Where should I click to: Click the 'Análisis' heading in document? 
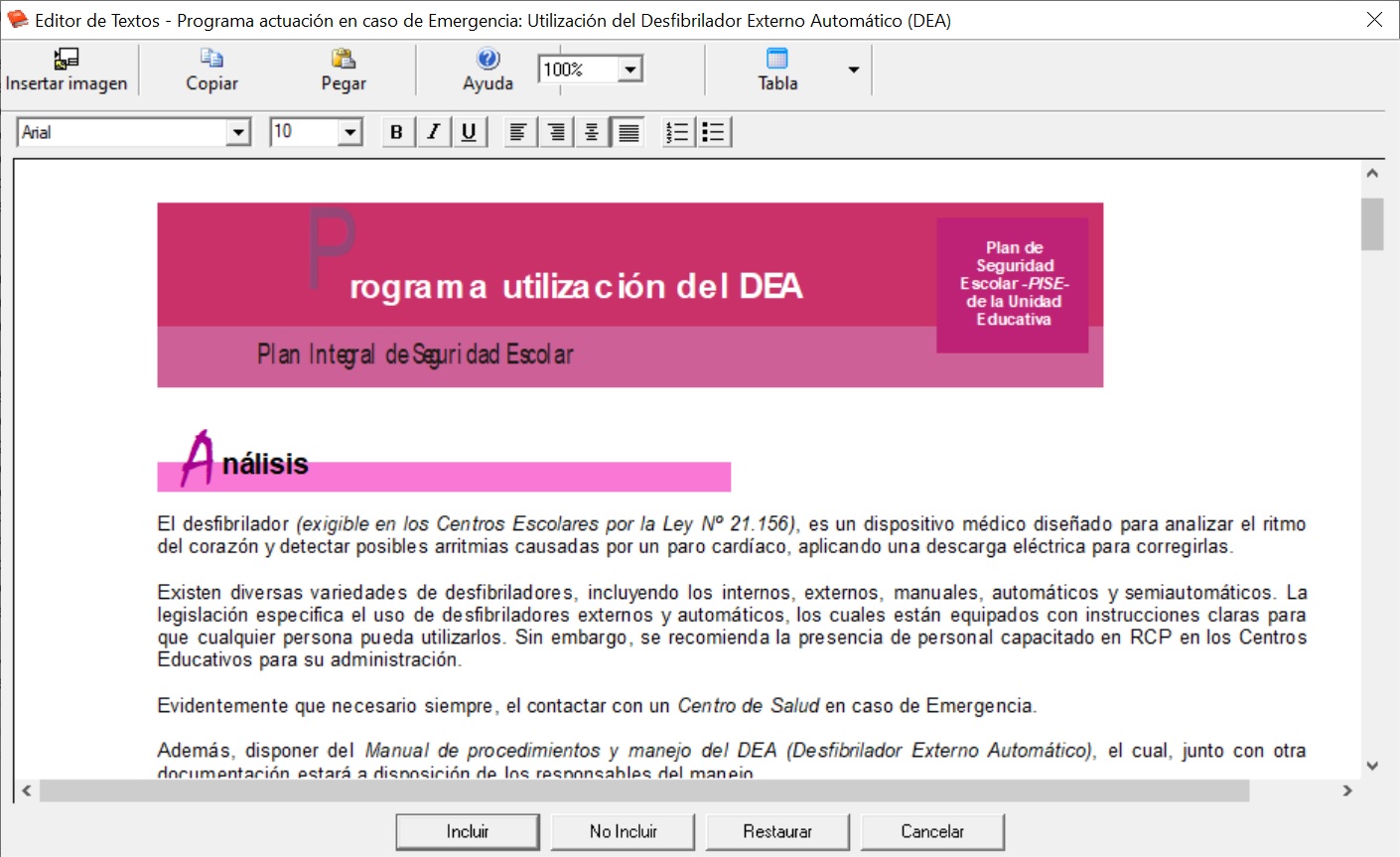(244, 461)
